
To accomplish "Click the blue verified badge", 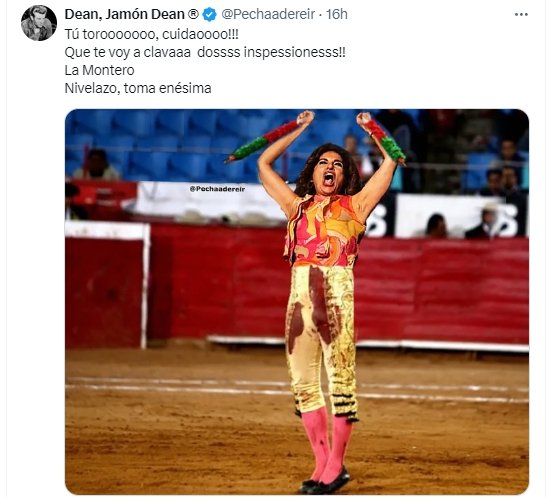I will click(x=209, y=15).
